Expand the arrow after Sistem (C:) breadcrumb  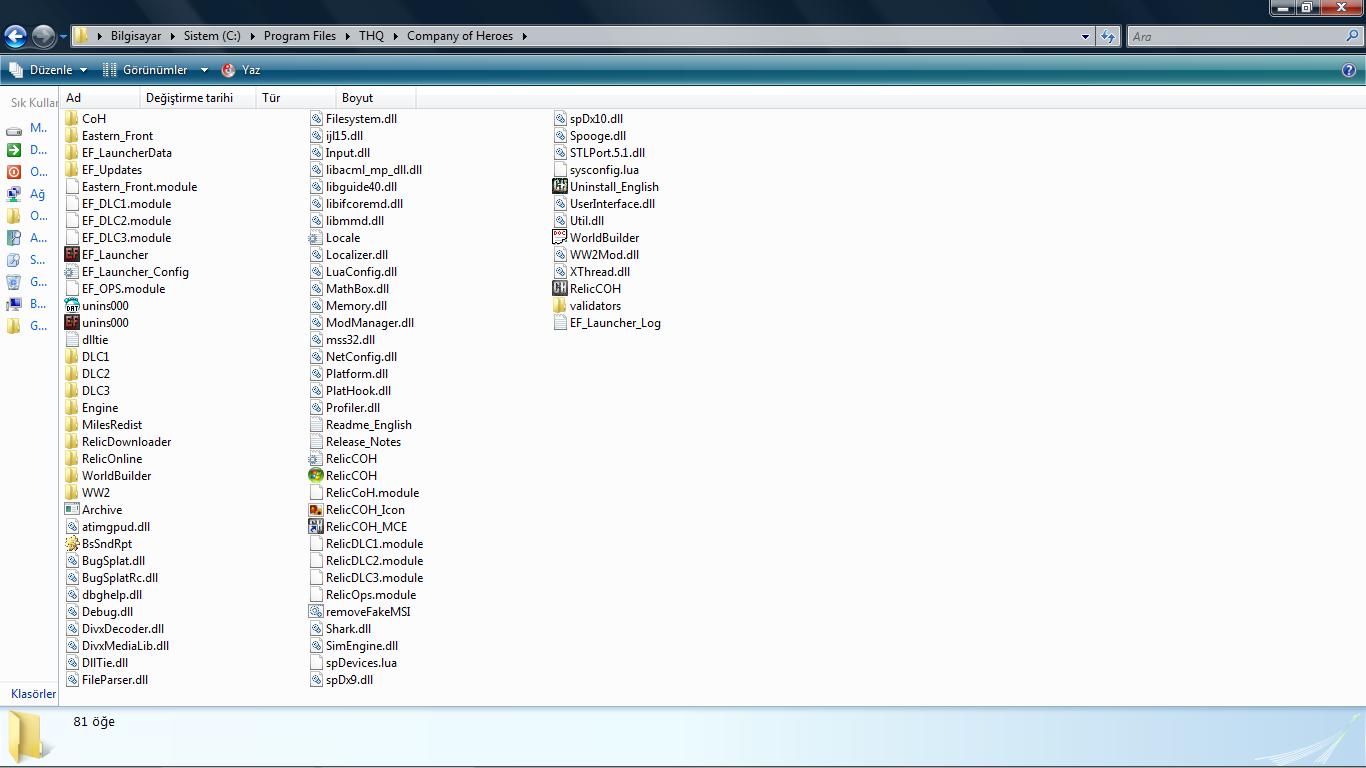[x=251, y=36]
